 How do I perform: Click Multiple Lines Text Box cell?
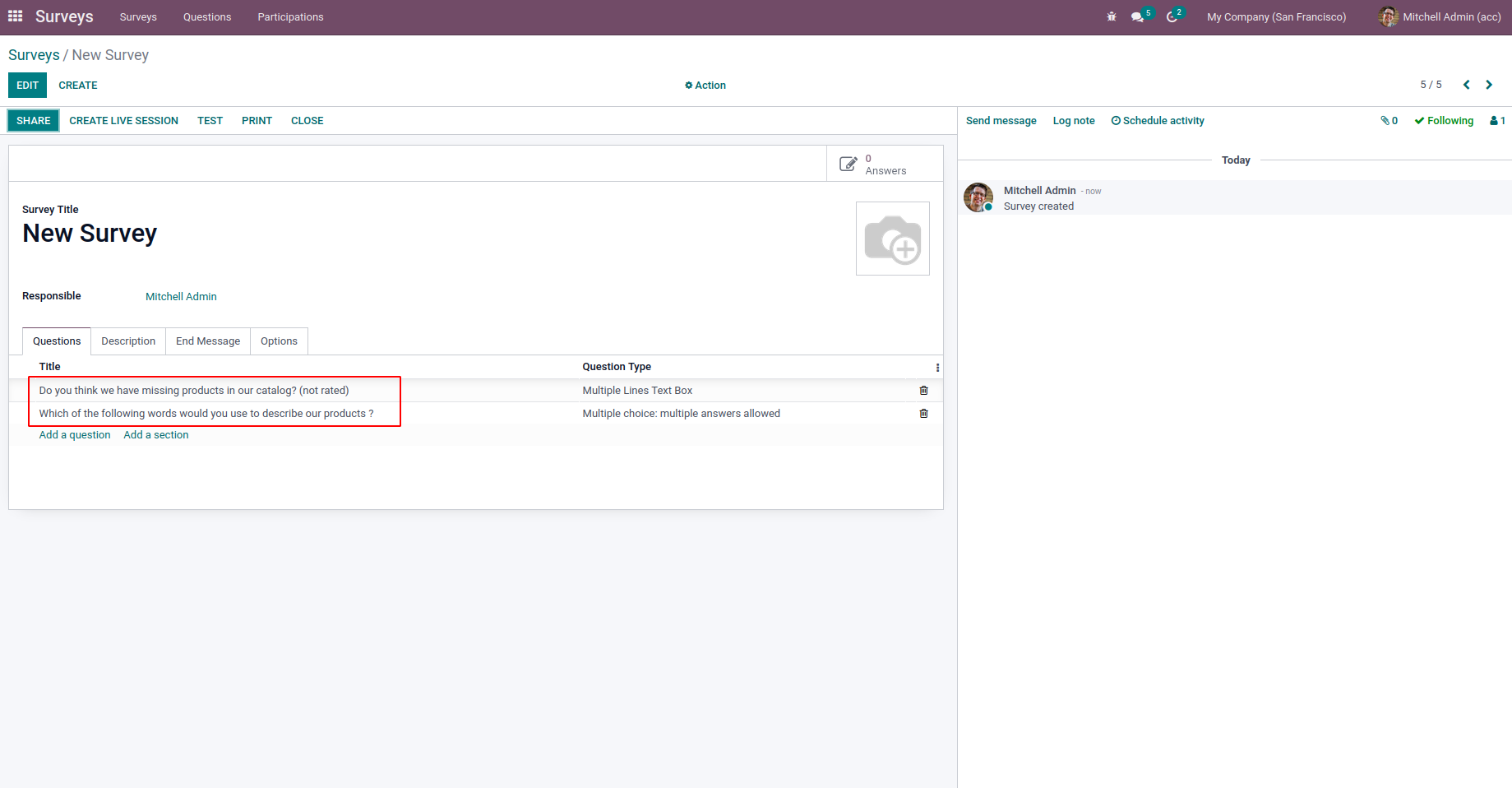click(638, 391)
